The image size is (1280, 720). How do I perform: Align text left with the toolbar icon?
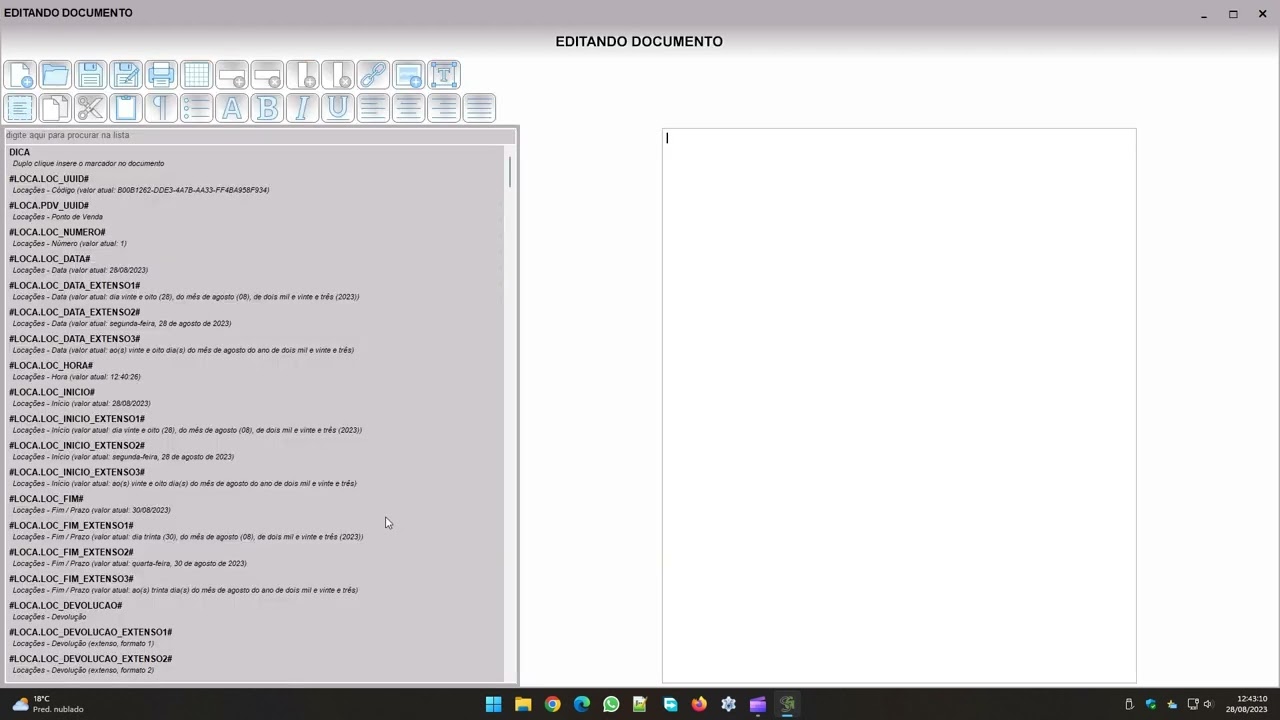tap(373, 108)
